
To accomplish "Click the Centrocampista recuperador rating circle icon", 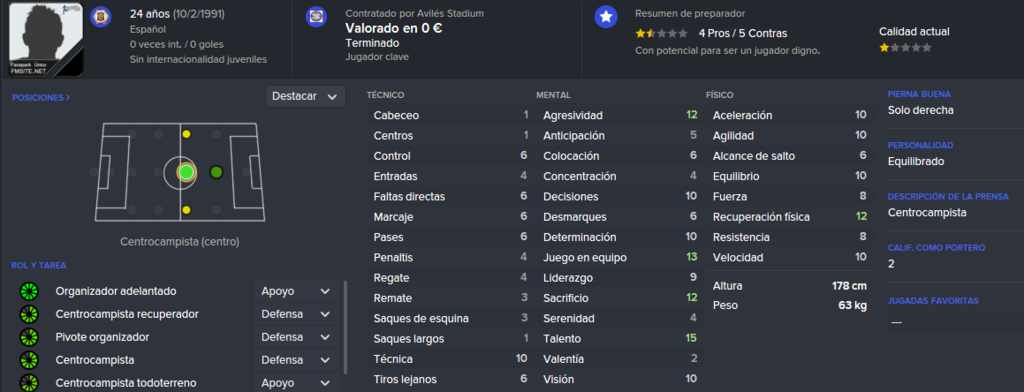I will pos(29,314).
